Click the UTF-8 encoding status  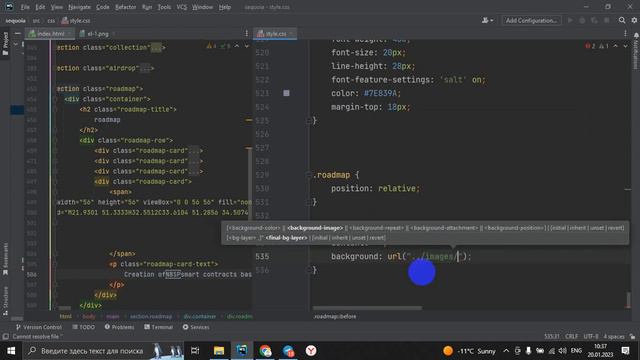(591, 337)
